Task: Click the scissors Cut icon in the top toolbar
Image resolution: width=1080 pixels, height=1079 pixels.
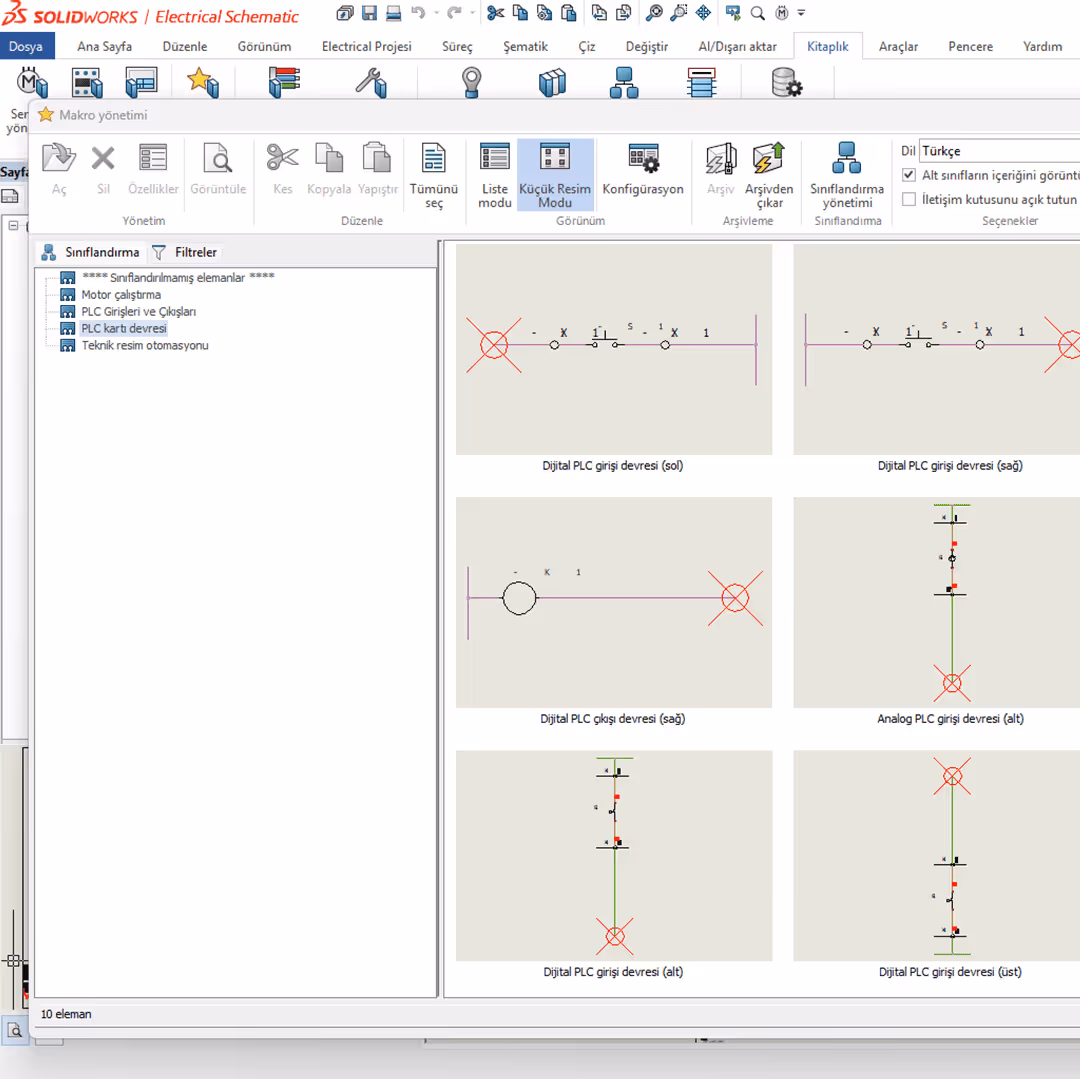Action: [x=495, y=12]
